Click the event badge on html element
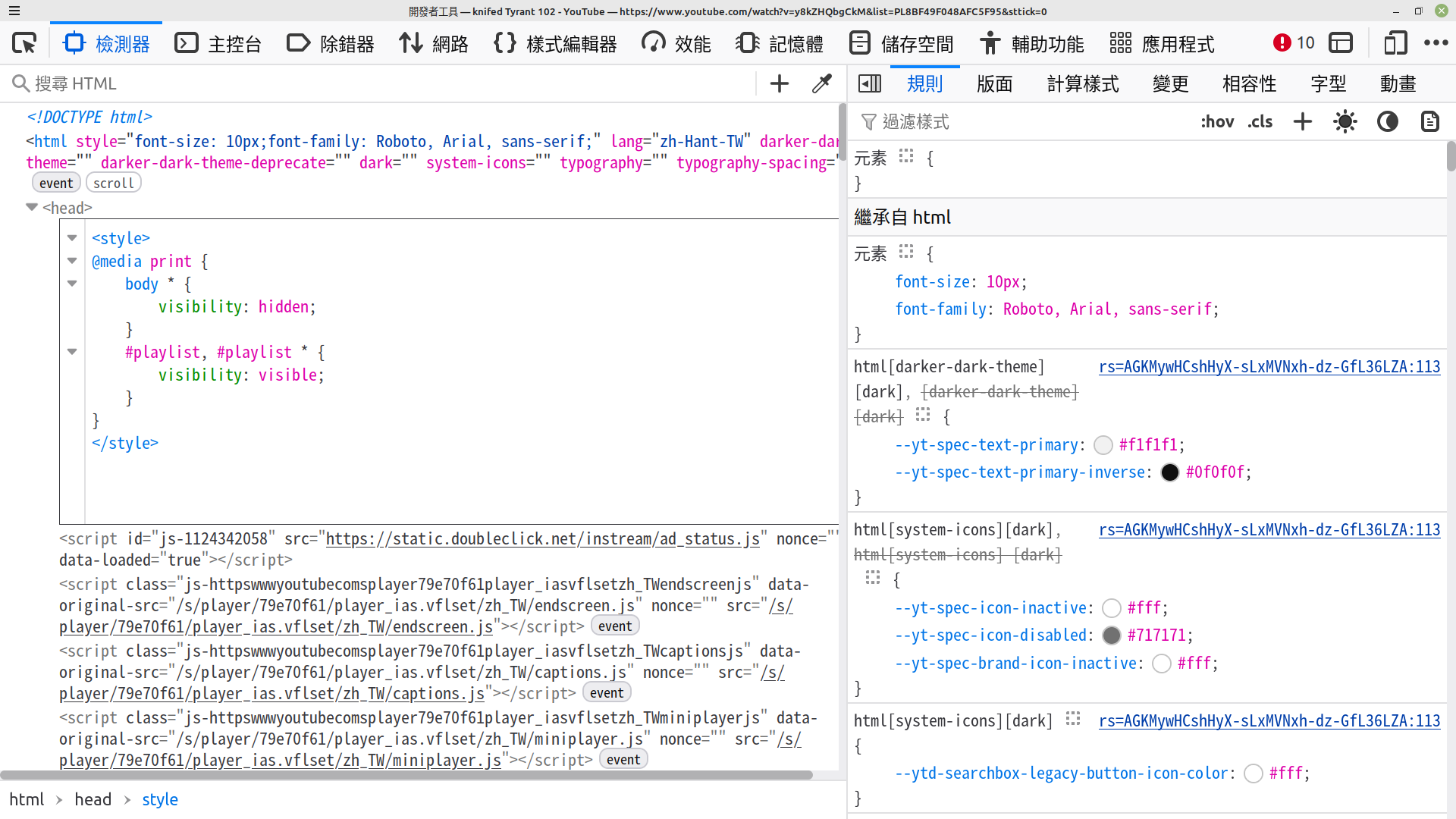 (56, 183)
